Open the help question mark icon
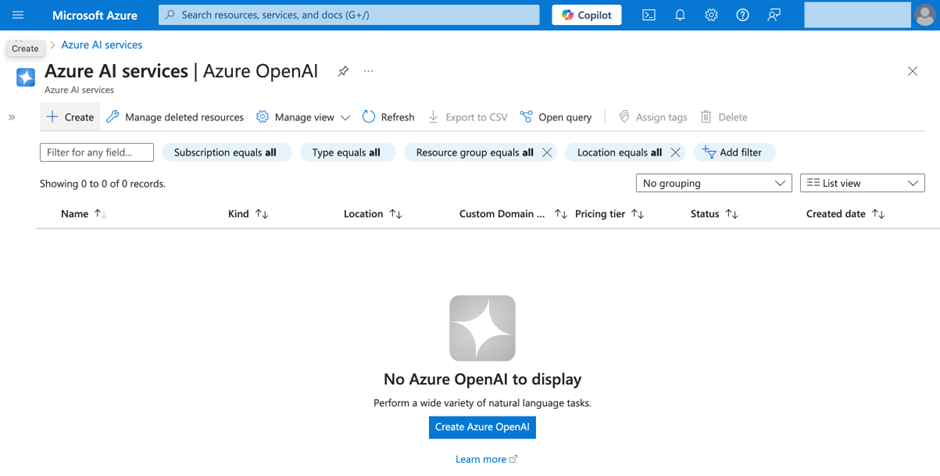This screenshot has height=476, width=940. [x=742, y=15]
